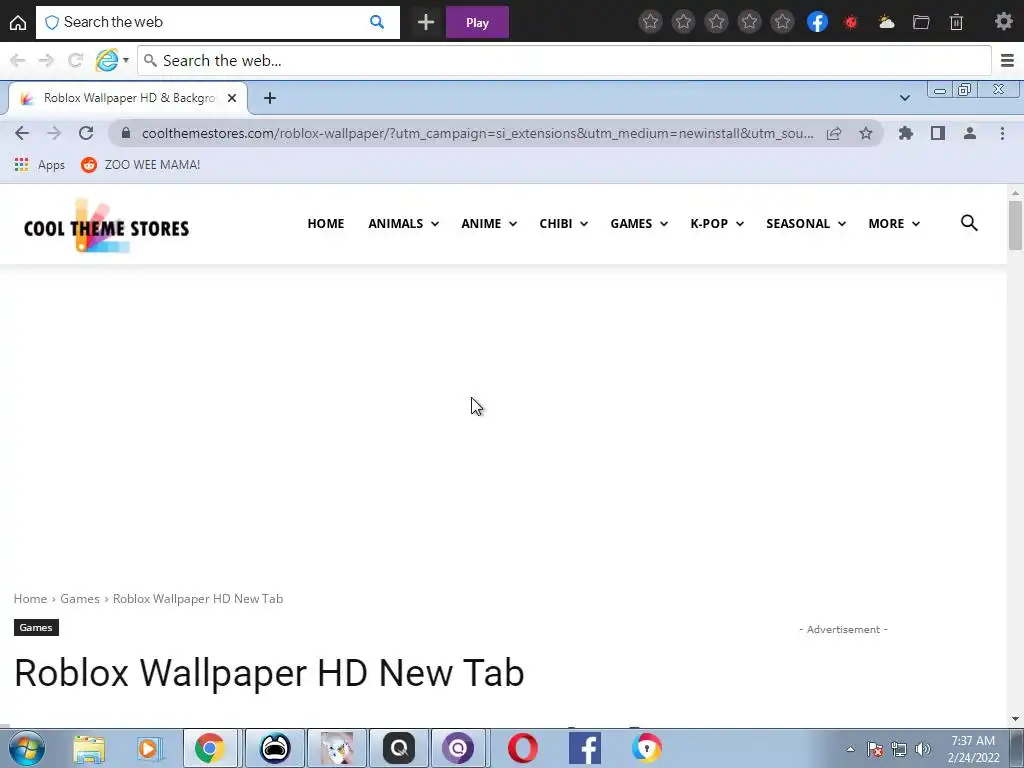Screen dimensions: 1024x768
Task: Click the page vertical scrollbar thumb
Action: [1015, 225]
